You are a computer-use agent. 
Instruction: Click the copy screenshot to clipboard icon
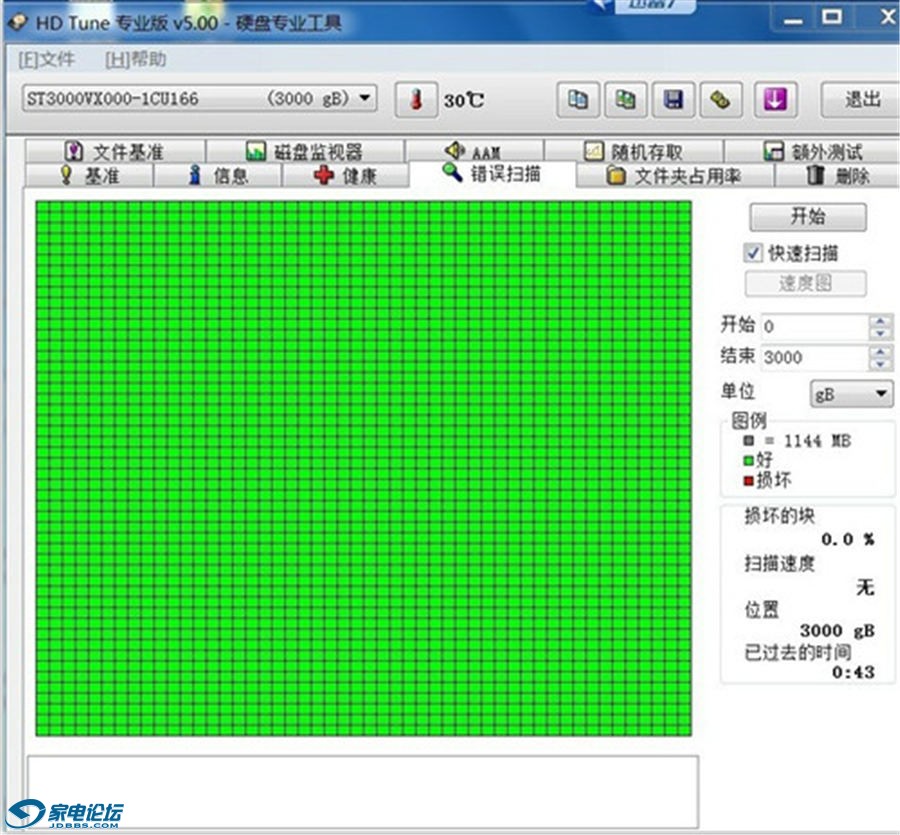coord(625,99)
